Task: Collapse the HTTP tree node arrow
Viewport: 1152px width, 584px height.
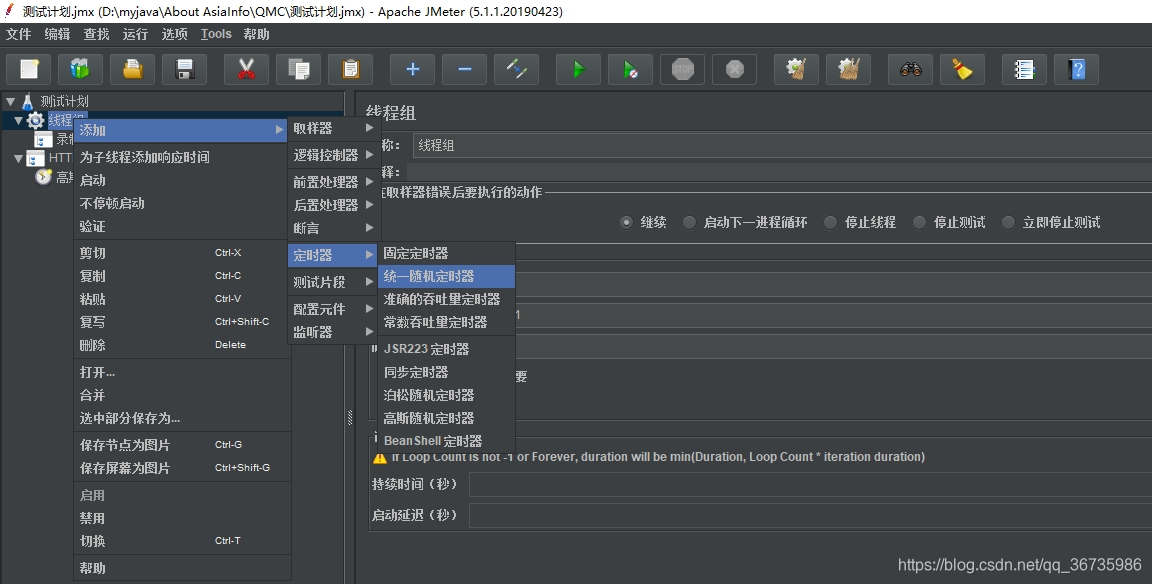Action: coord(19,158)
